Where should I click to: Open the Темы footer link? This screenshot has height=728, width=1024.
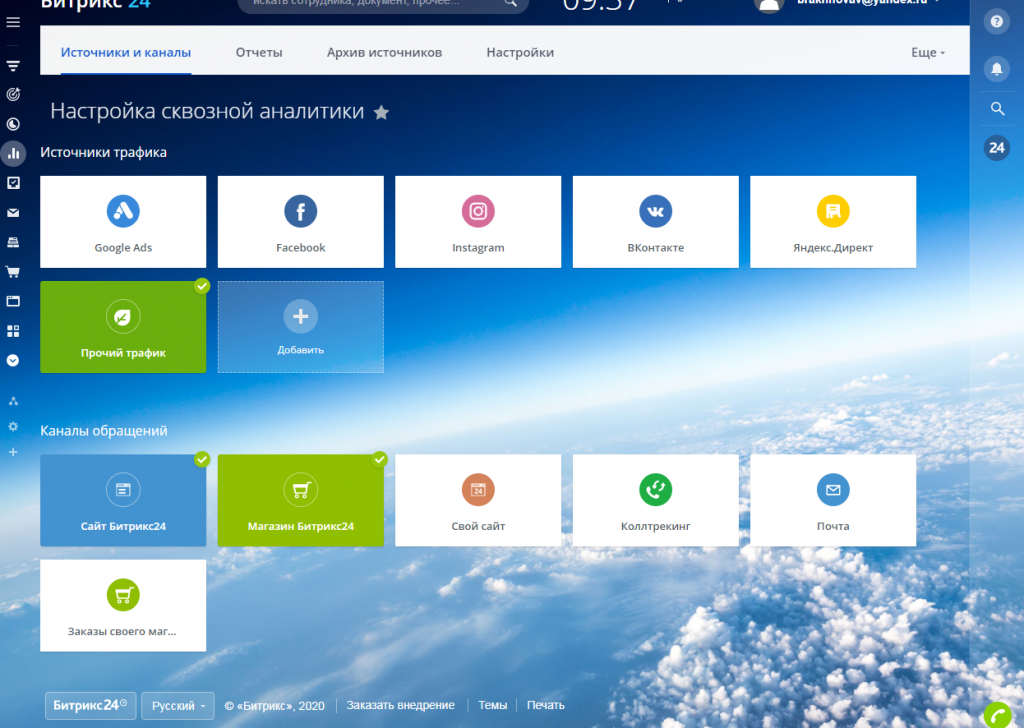(492, 705)
